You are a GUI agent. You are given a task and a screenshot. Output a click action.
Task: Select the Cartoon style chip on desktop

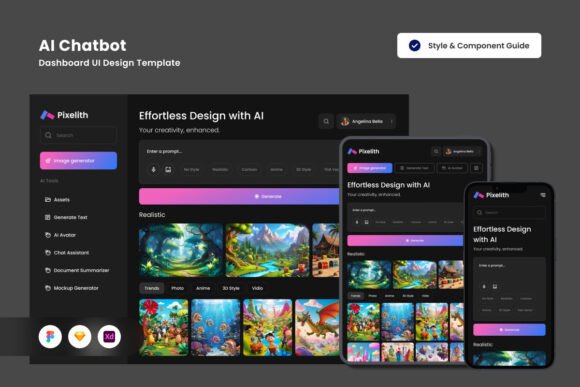click(x=249, y=169)
